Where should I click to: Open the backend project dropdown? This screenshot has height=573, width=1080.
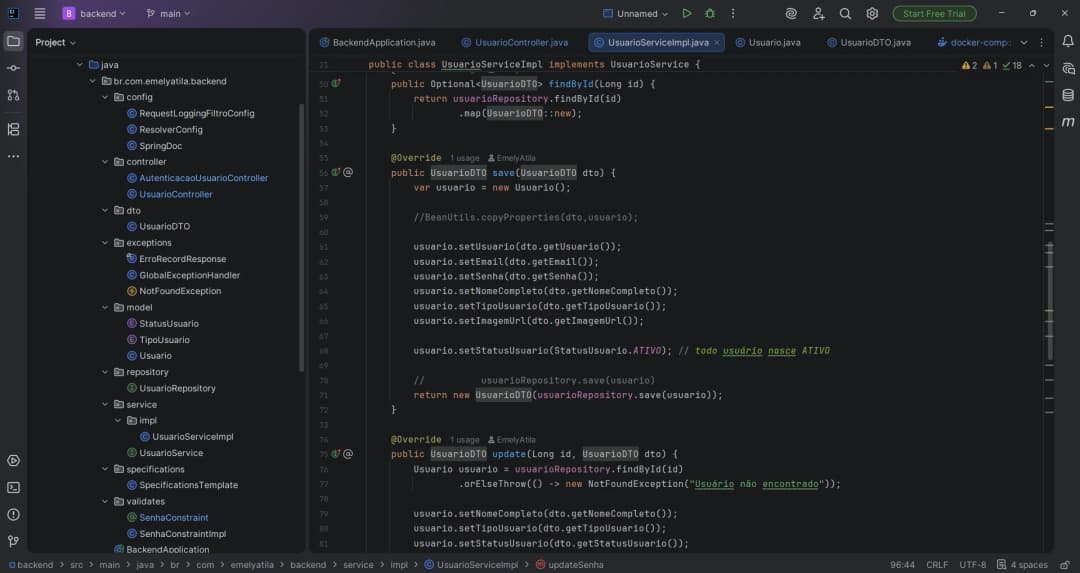click(x=94, y=13)
